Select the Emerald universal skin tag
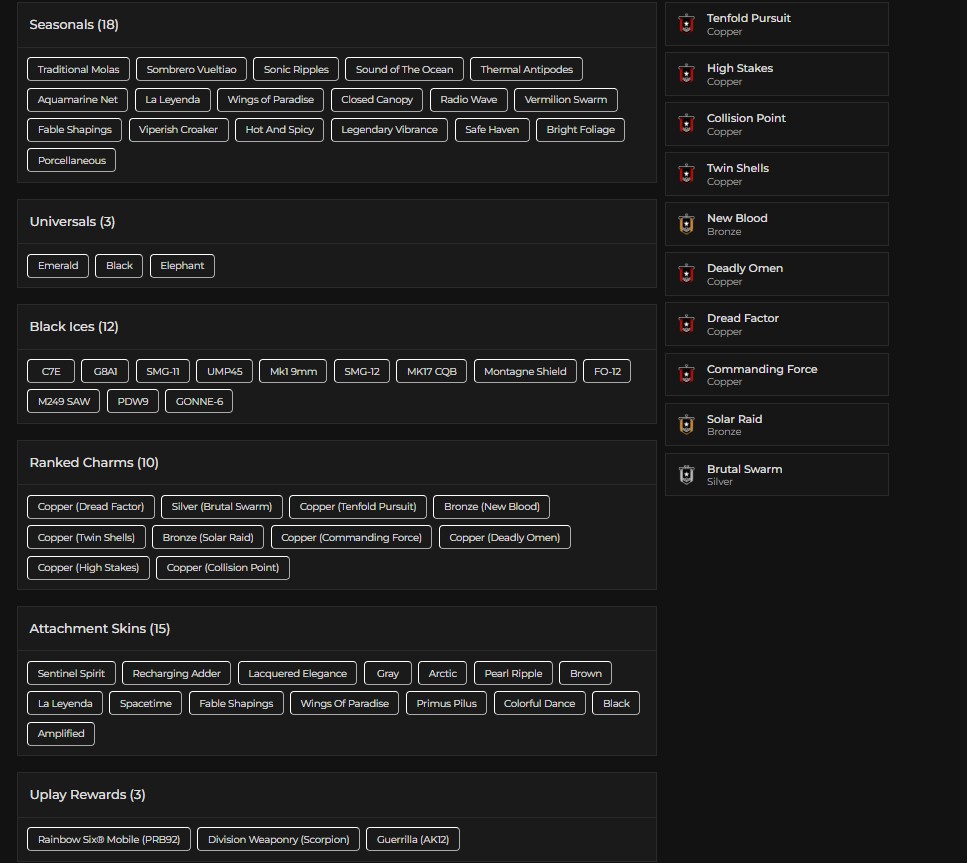This screenshot has height=863, width=967. click(58, 266)
